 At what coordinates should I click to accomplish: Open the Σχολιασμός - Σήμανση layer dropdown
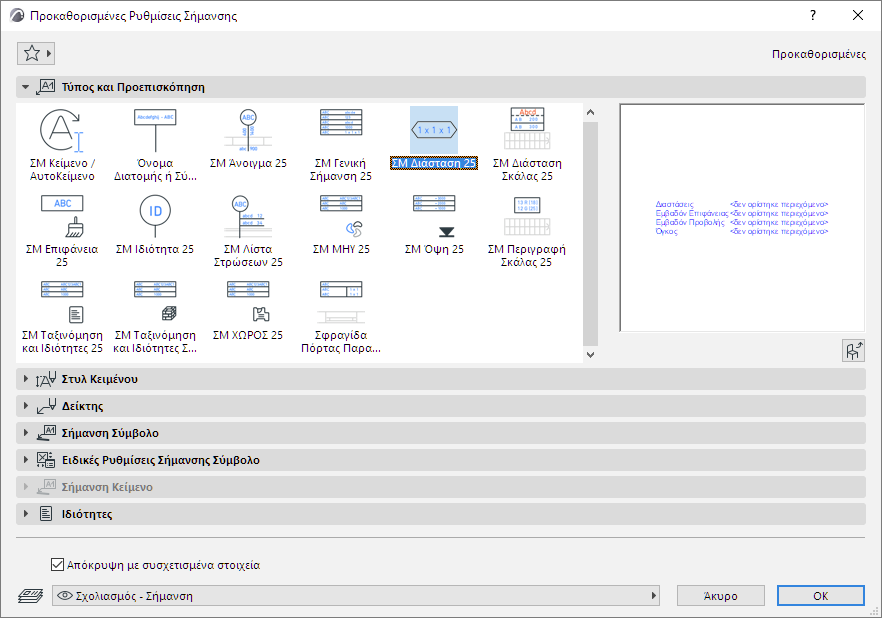pos(356,596)
